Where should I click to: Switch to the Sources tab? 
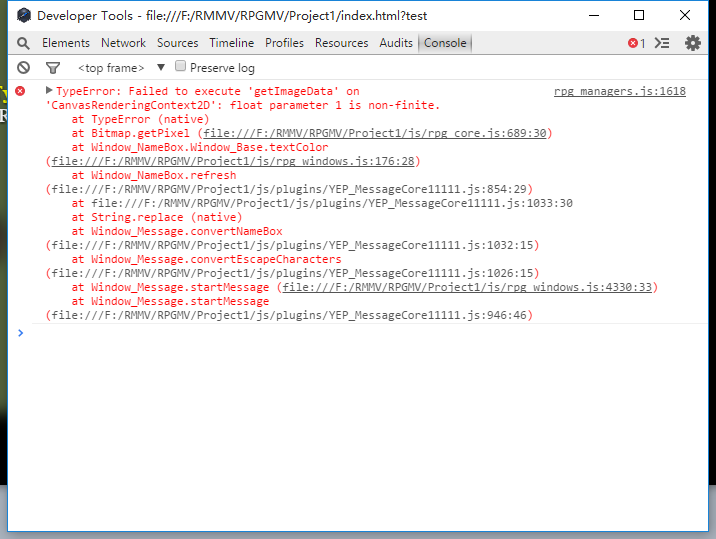(178, 43)
